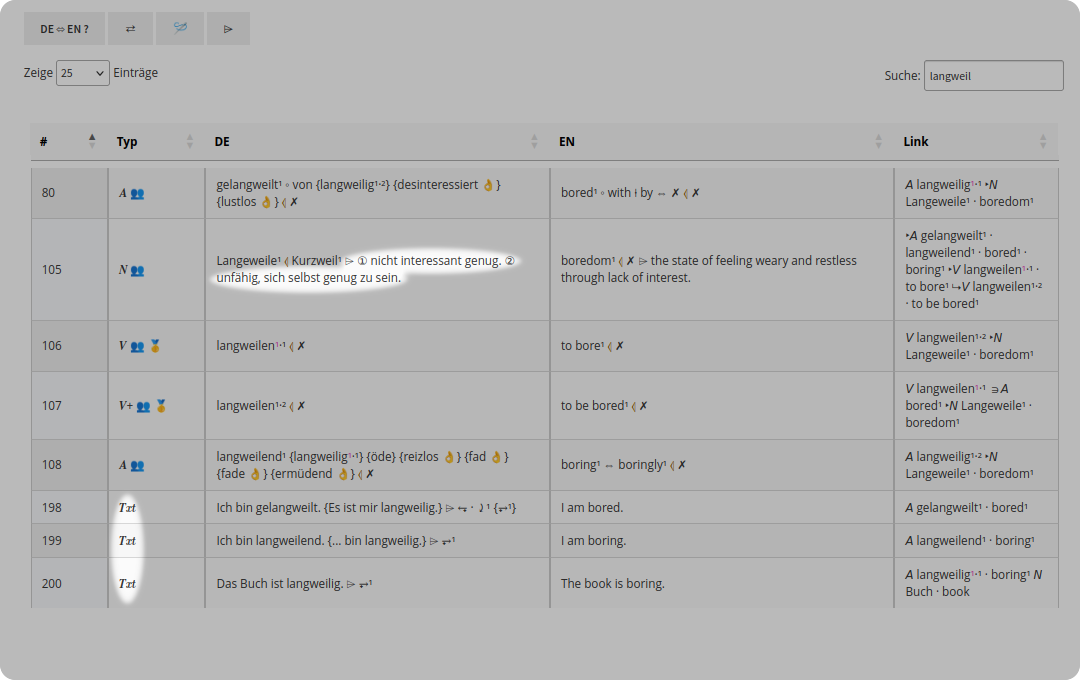Sort table by the # column
The image size is (1080, 680).
[70, 141]
